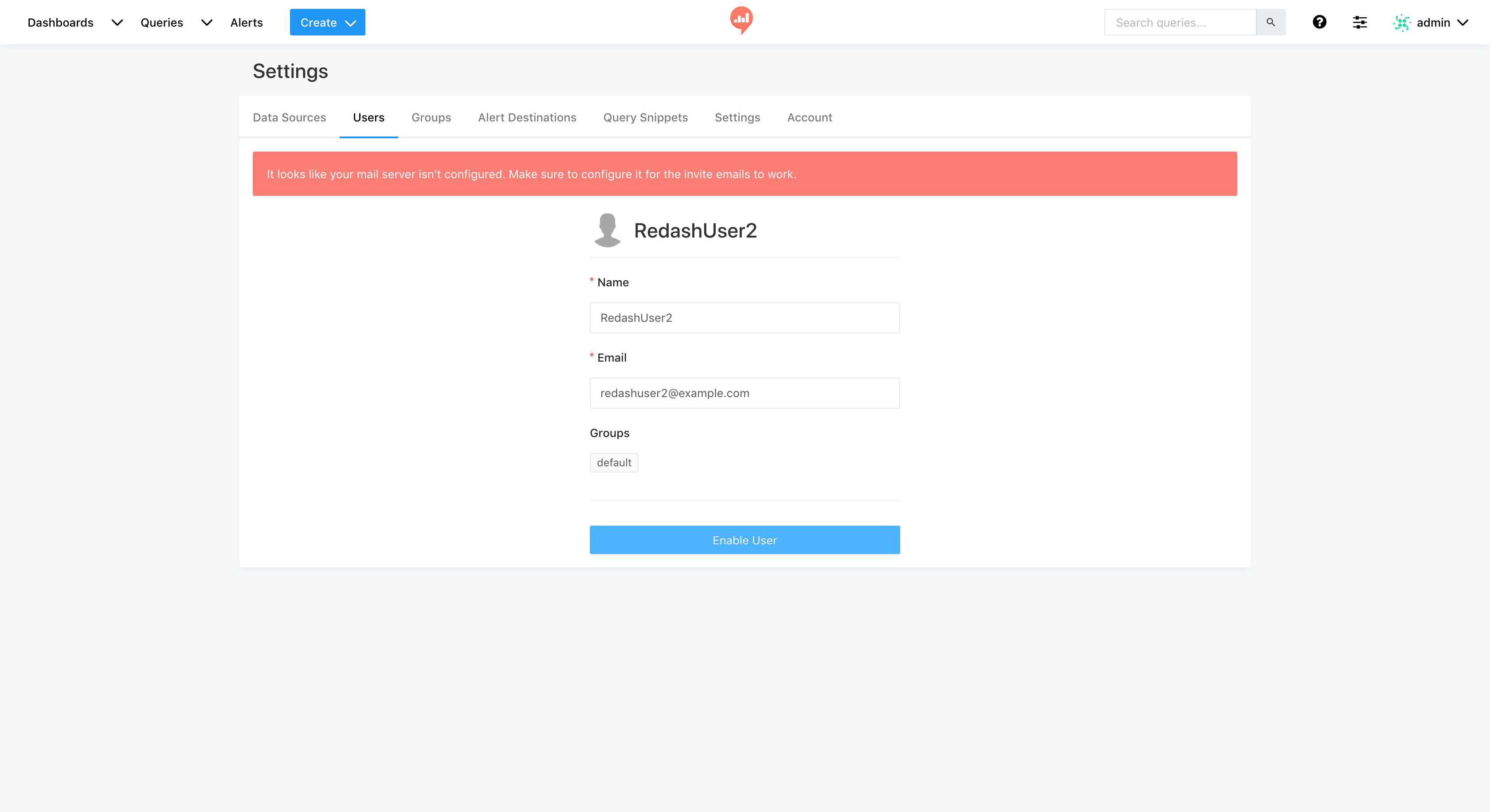Click the default group tag
The height and width of the screenshot is (812, 1490).
pos(614,462)
